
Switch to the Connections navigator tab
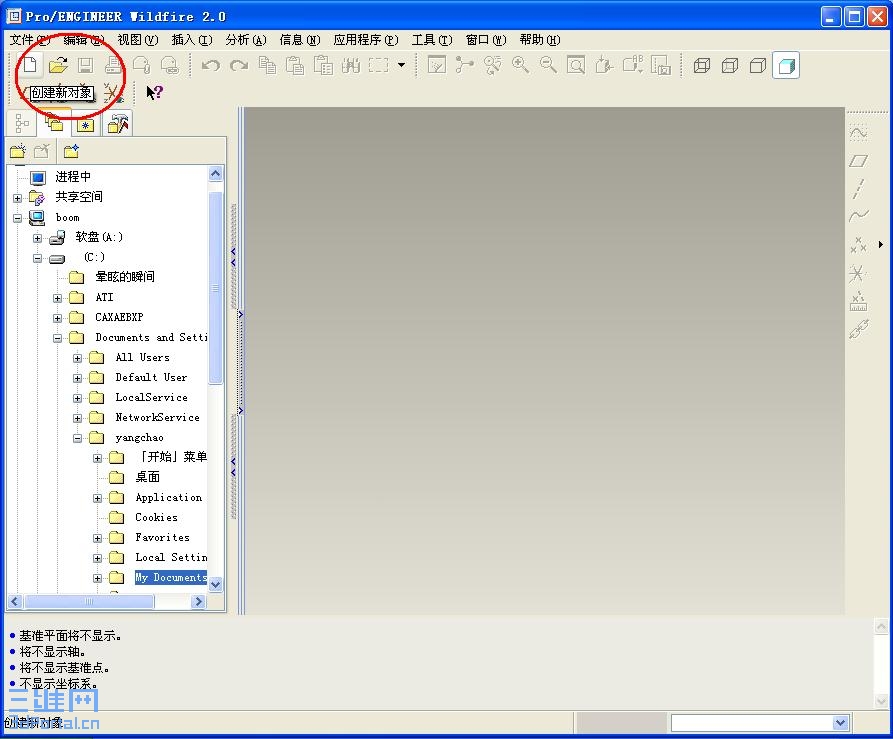click(x=118, y=123)
